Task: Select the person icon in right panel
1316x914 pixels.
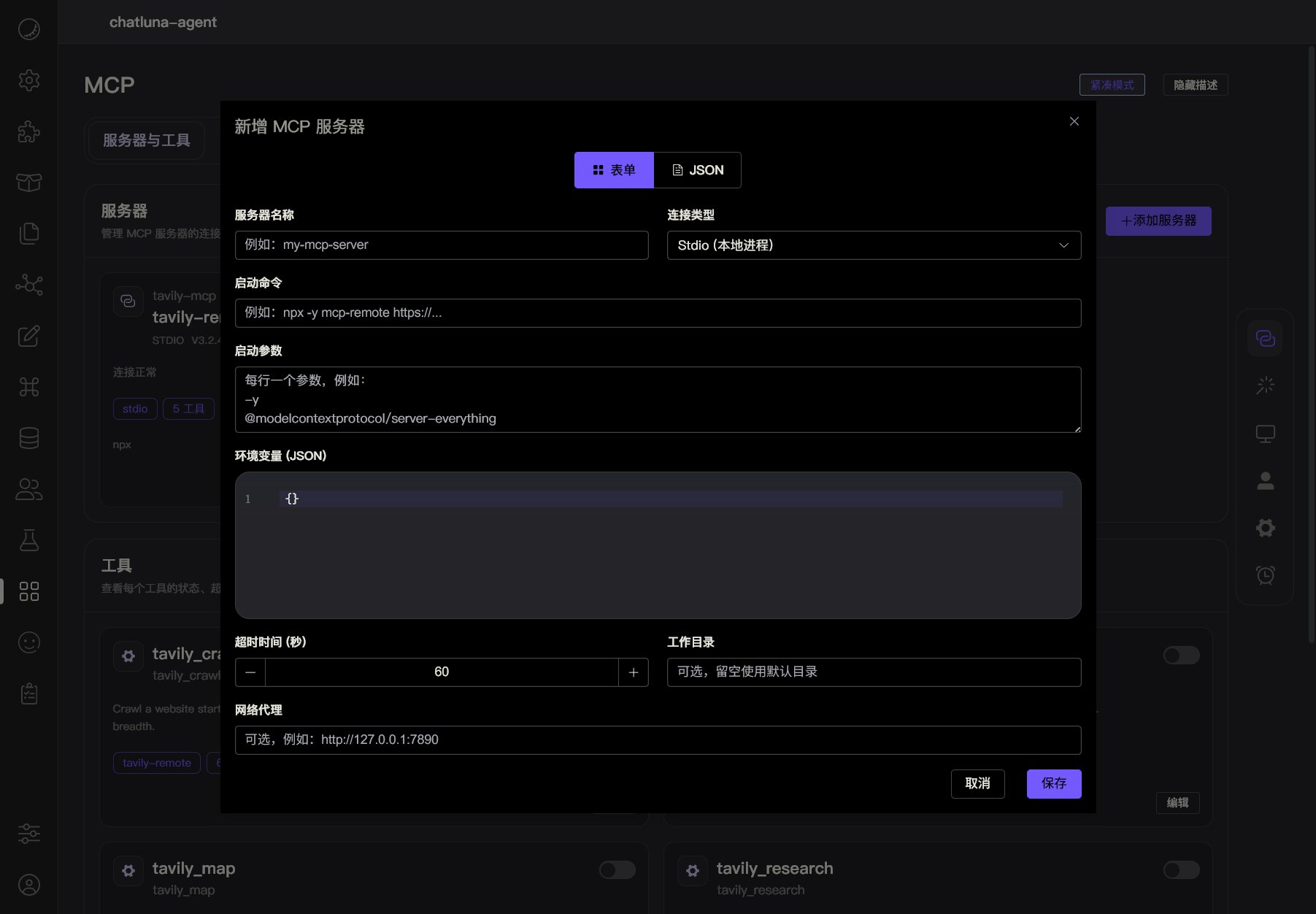Action: (1265, 480)
